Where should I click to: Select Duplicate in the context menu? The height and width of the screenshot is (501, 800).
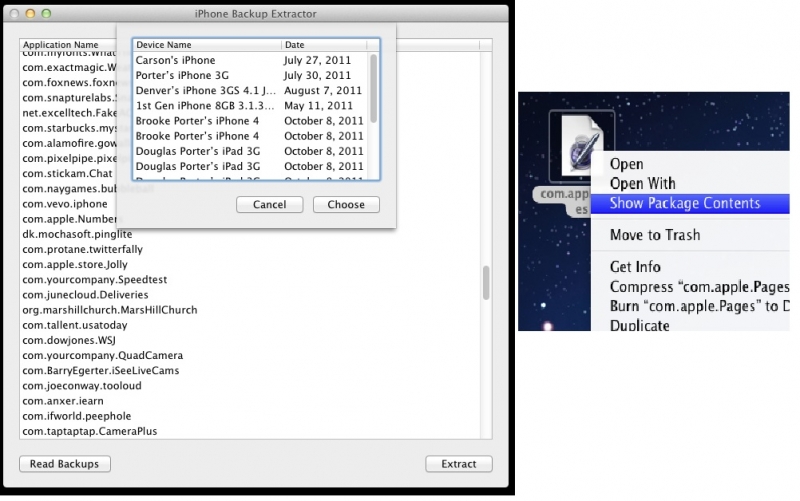(639, 325)
